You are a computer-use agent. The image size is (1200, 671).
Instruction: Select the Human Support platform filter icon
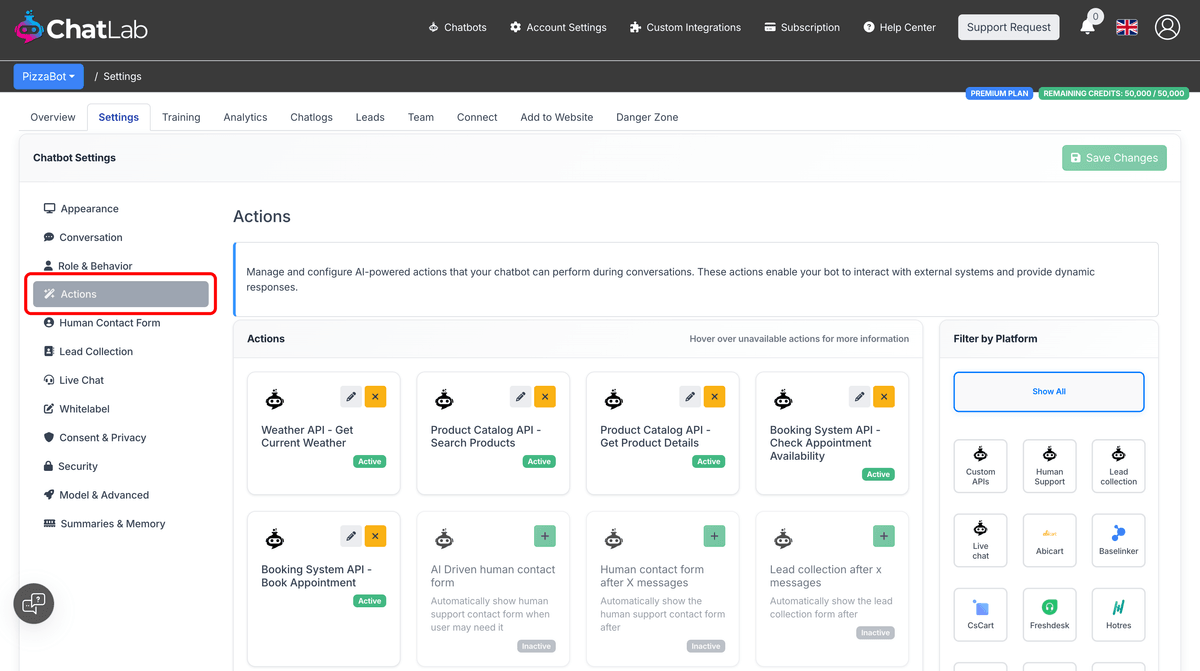click(x=1049, y=465)
